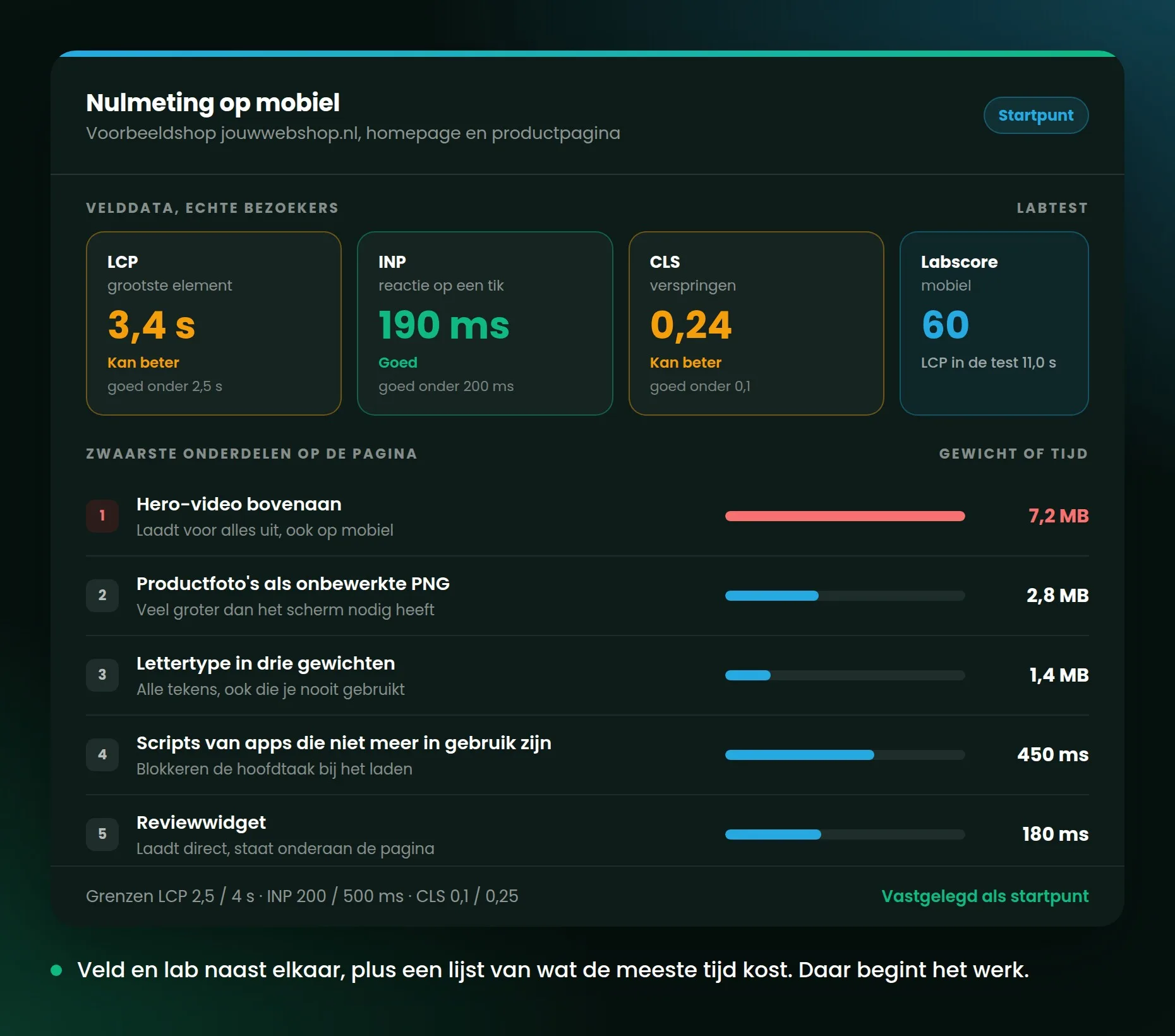Select "Productfoto's als onbewerkte PNG" title
This screenshot has height=1036, width=1175.
tap(293, 584)
